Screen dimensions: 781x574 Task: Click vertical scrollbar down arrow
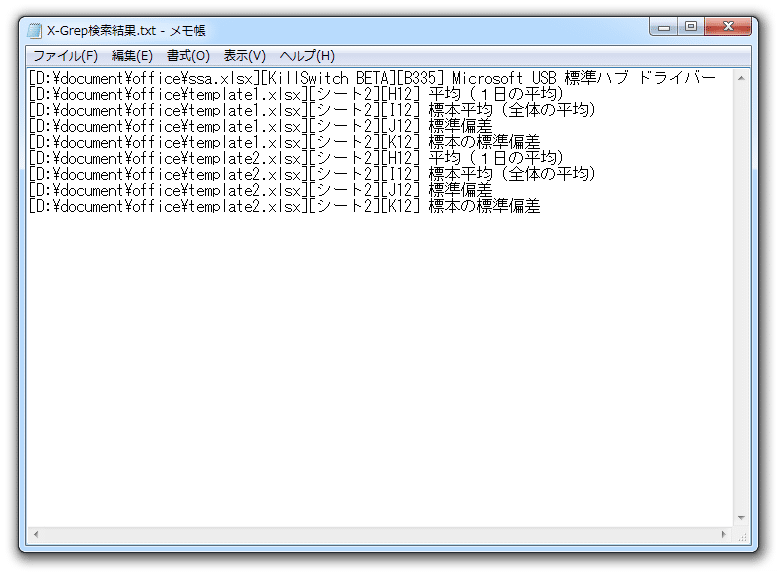coord(741,518)
